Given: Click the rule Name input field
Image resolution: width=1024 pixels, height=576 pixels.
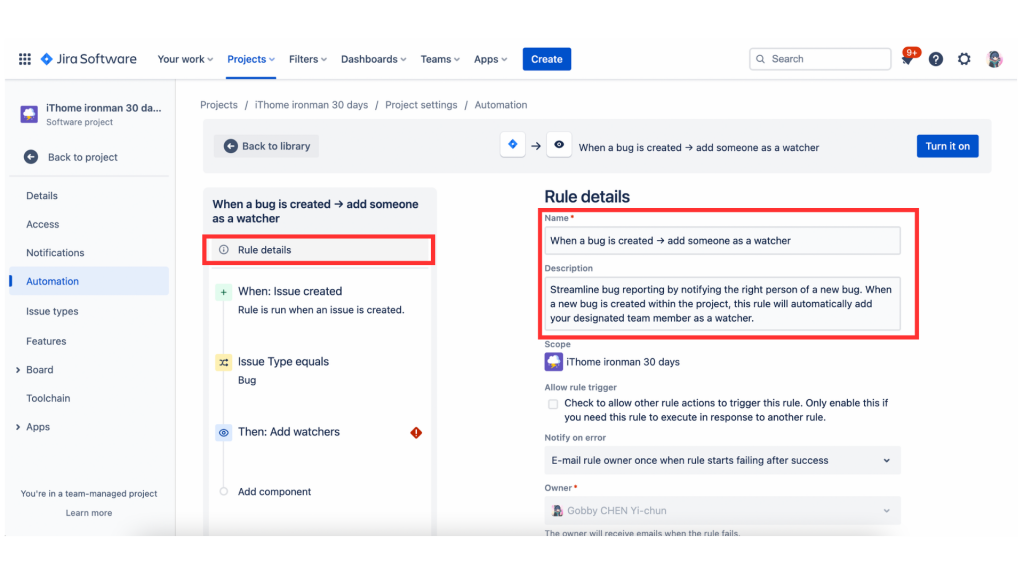Looking at the screenshot, I should click(722, 240).
